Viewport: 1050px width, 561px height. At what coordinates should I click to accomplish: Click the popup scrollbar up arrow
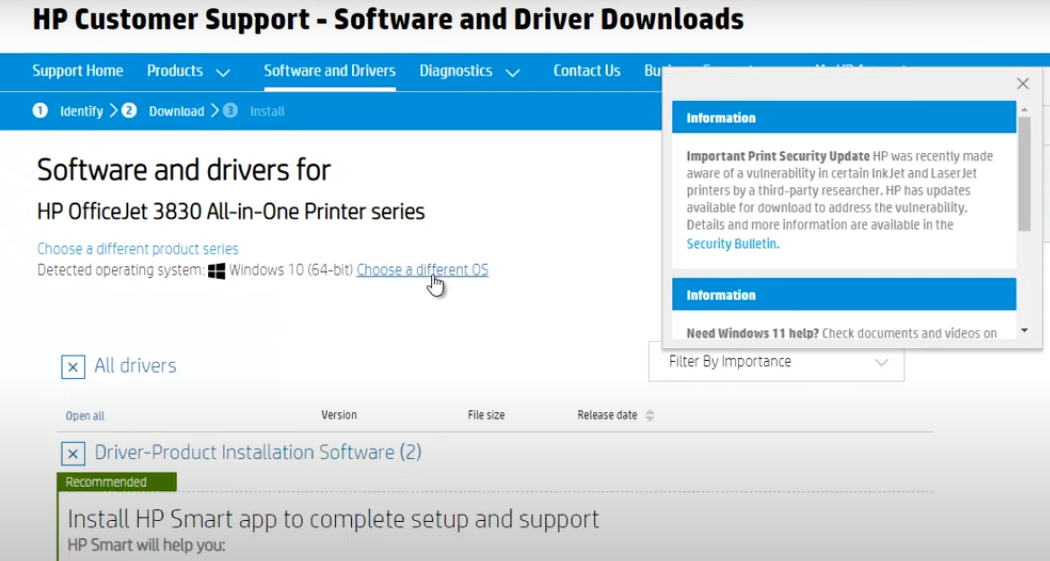(x=1025, y=109)
